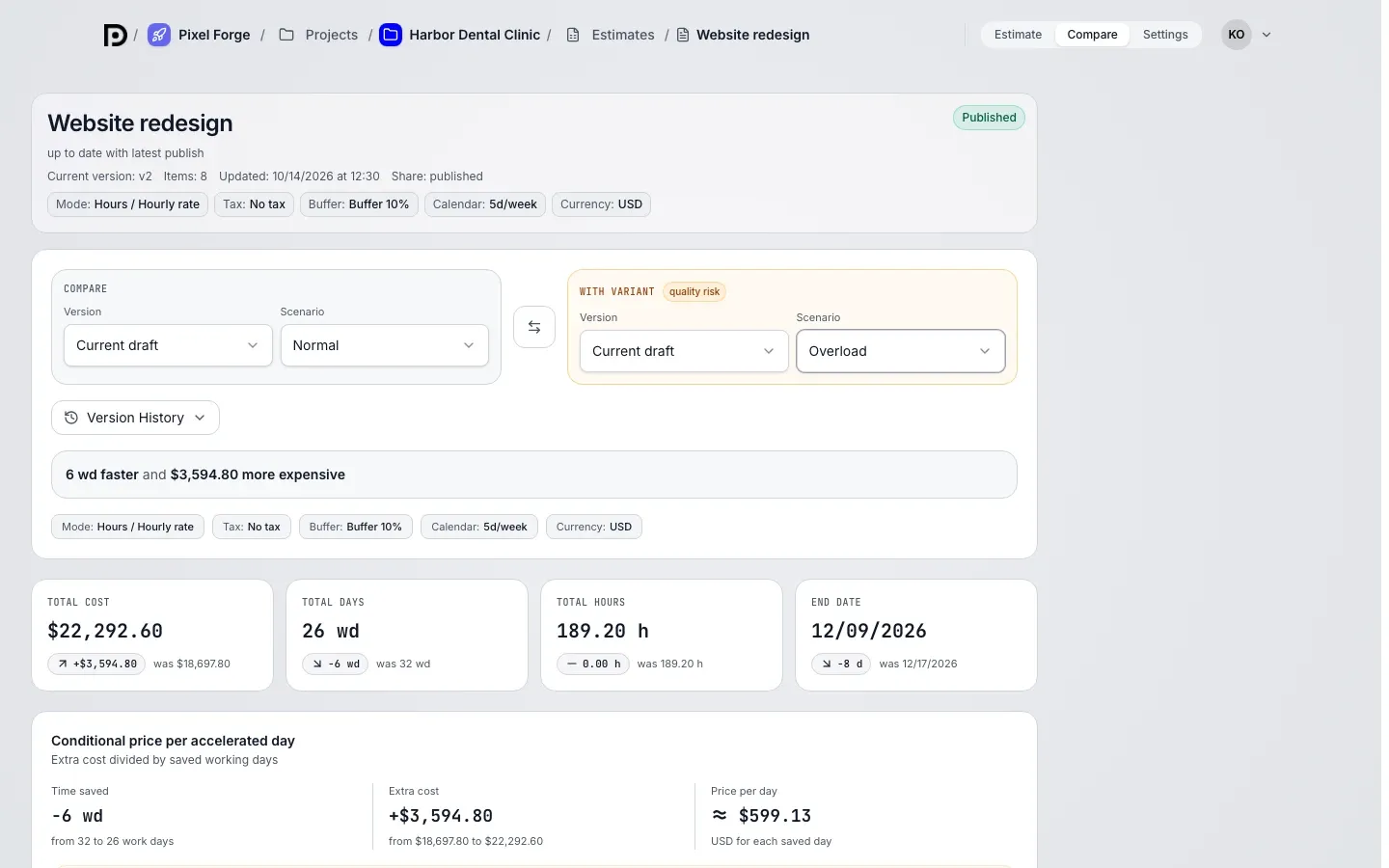Open the user menu chevron beside KO

(x=1266, y=35)
